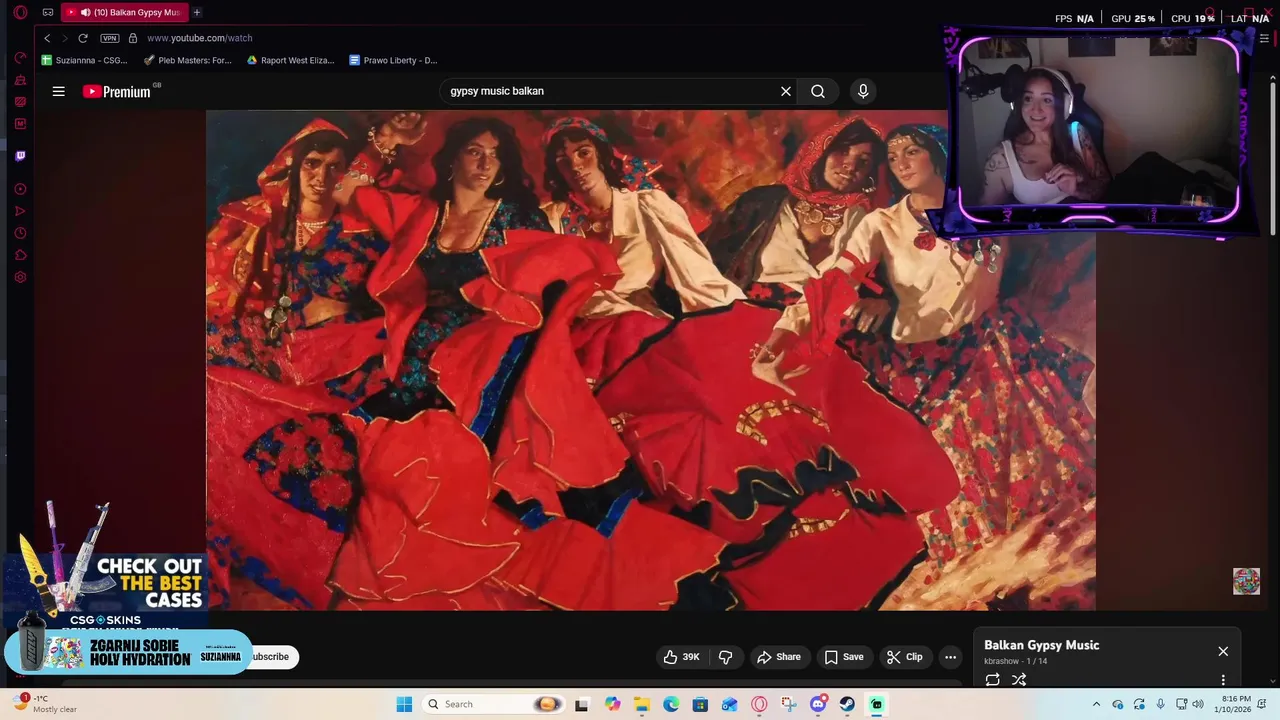Open the Player icon in sidebar

[20, 189]
